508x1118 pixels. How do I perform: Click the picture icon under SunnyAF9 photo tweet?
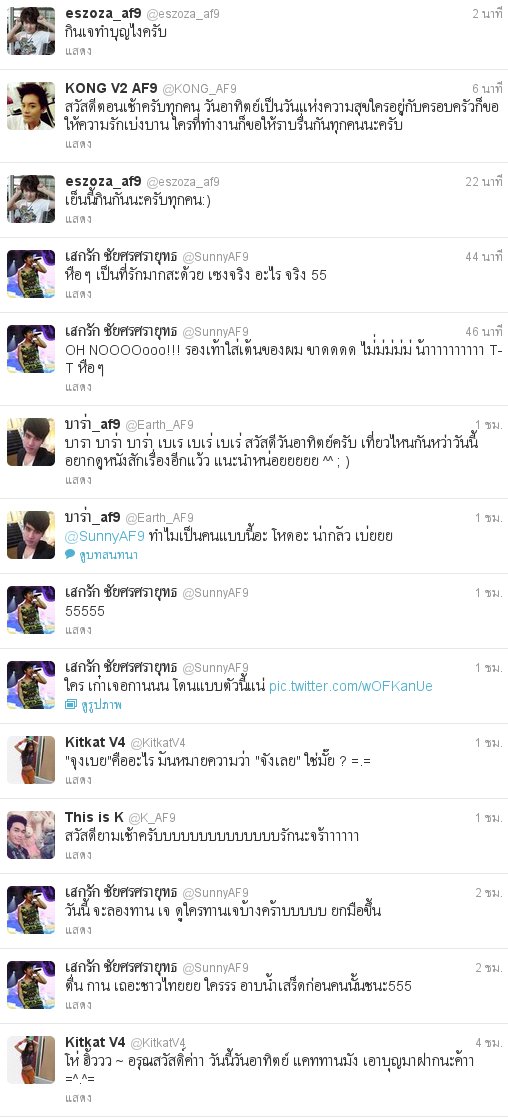point(70,704)
